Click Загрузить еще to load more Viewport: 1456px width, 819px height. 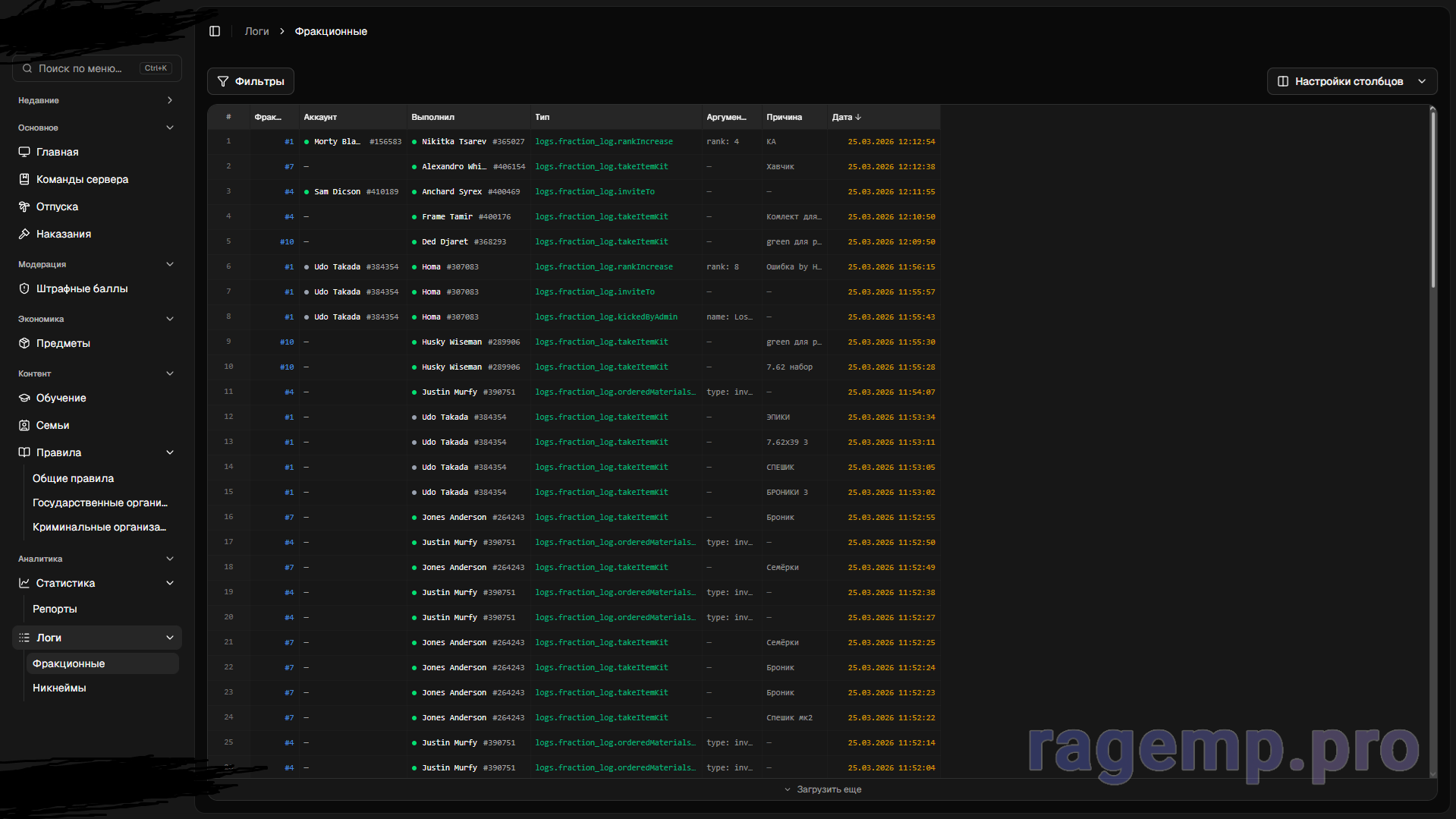pyautogui.click(x=822, y=789)
